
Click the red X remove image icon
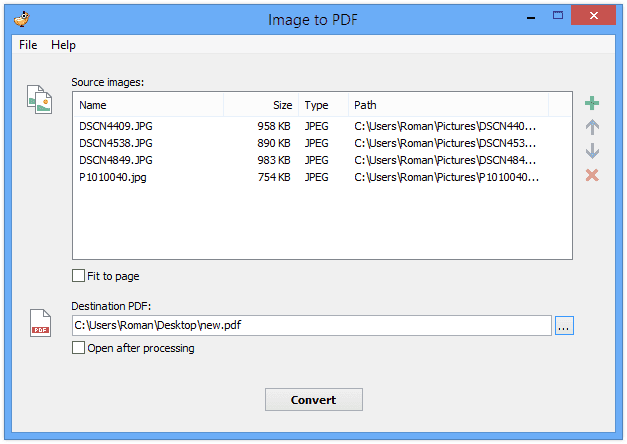592,175
